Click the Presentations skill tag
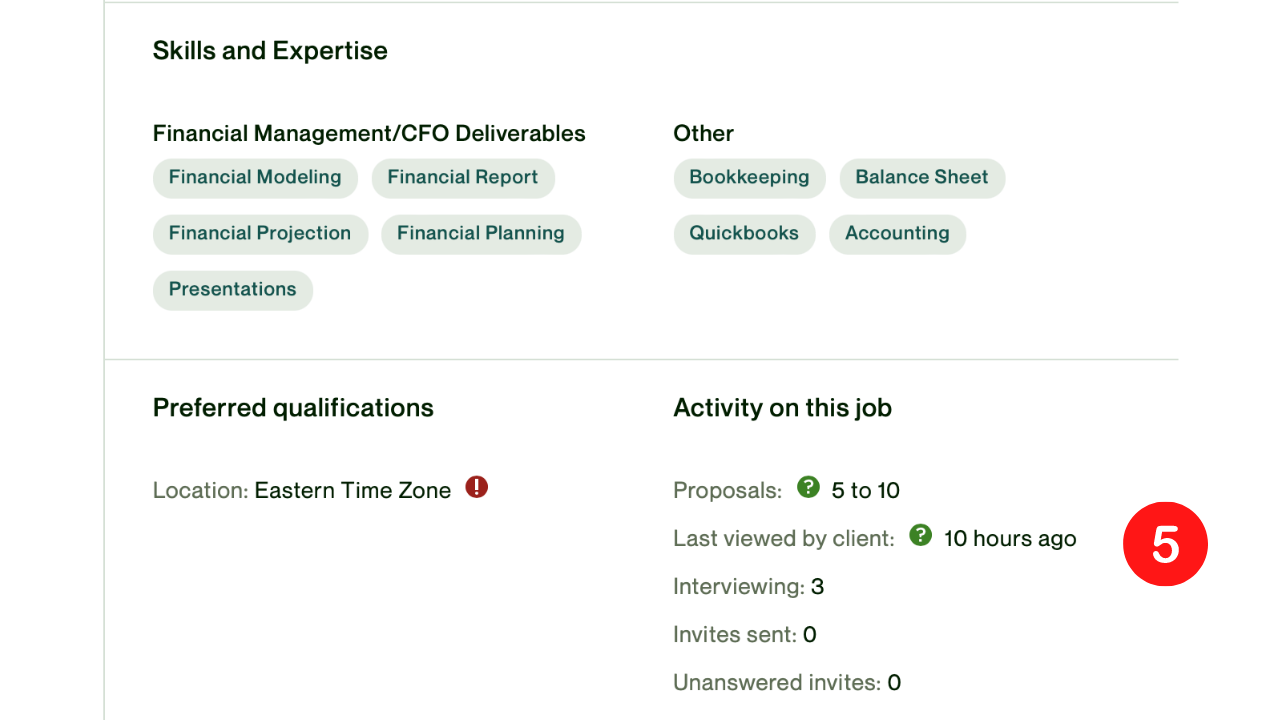This screenshot has height=720, width=1280. tap(233, 290)
